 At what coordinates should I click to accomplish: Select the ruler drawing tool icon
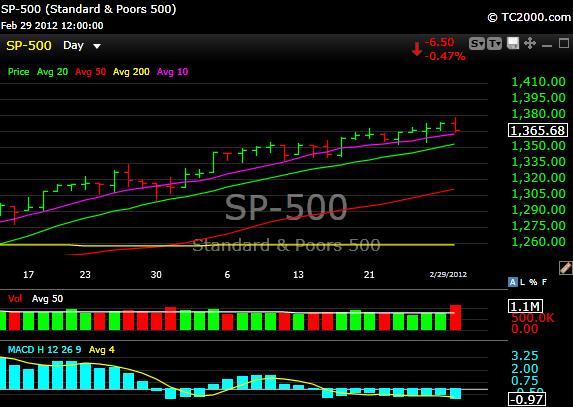(x=565, y=268)
